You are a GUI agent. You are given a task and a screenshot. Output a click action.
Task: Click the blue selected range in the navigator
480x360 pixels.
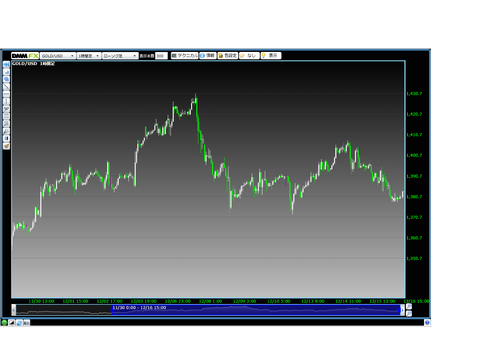click(256, 310)
